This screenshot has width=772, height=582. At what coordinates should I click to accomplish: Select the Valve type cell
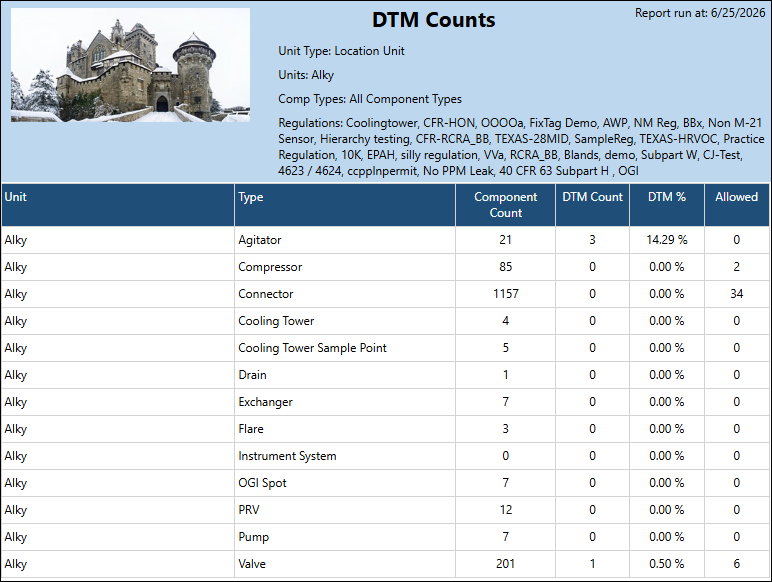point(345,564)
